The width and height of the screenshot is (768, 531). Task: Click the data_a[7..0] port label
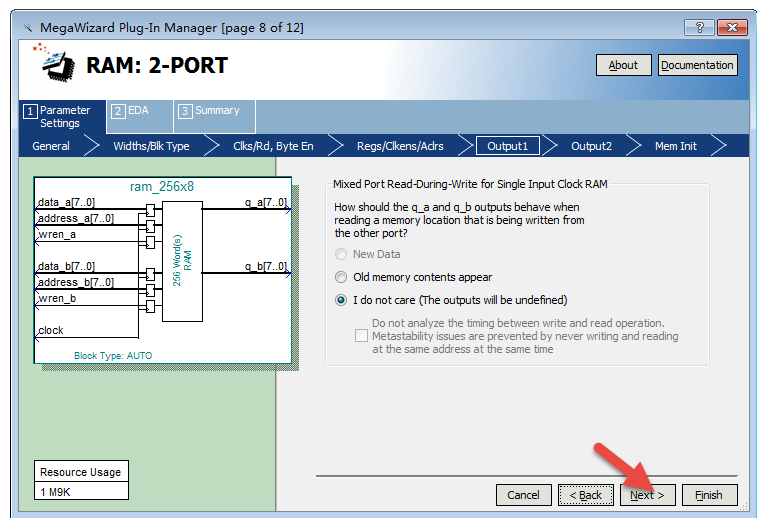[66, 202]
